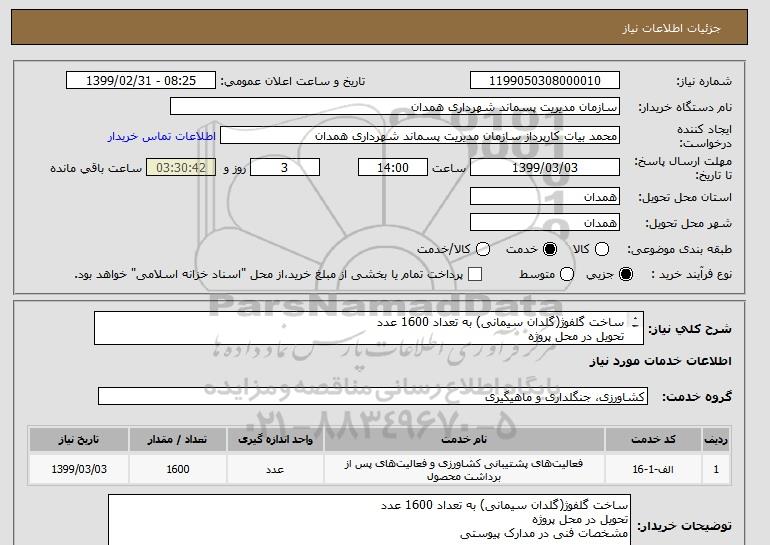Click the unit cell عدد in the table
Viewport: 770px width, 545px height.
(x=275, y=469)
